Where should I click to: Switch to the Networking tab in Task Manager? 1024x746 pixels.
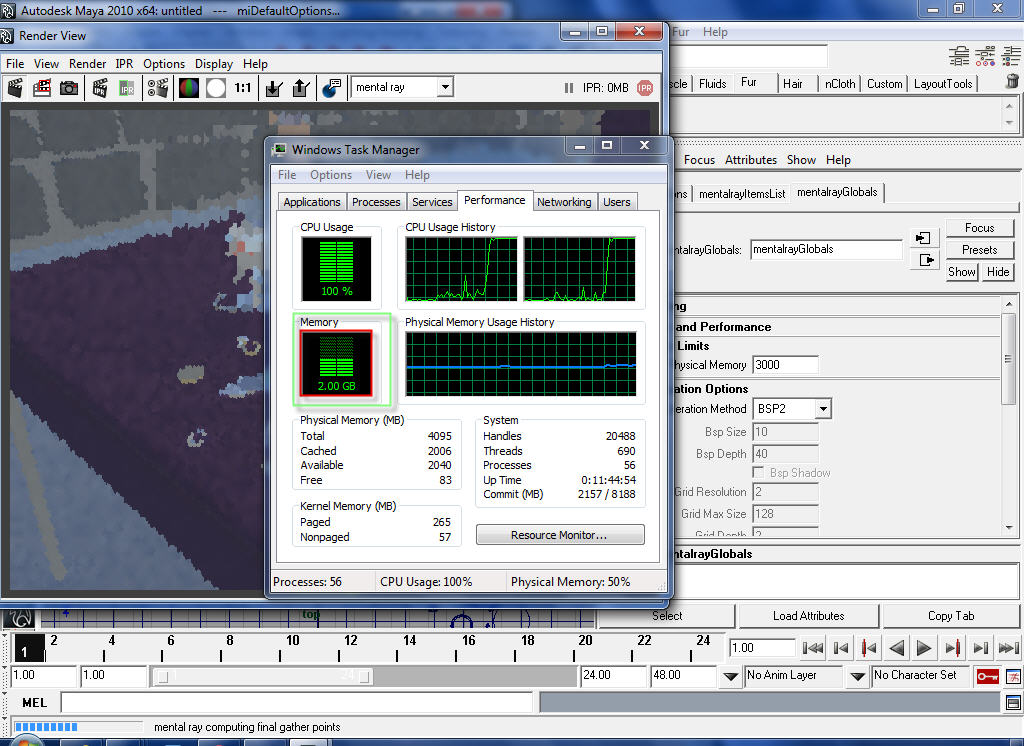(564, 202)
